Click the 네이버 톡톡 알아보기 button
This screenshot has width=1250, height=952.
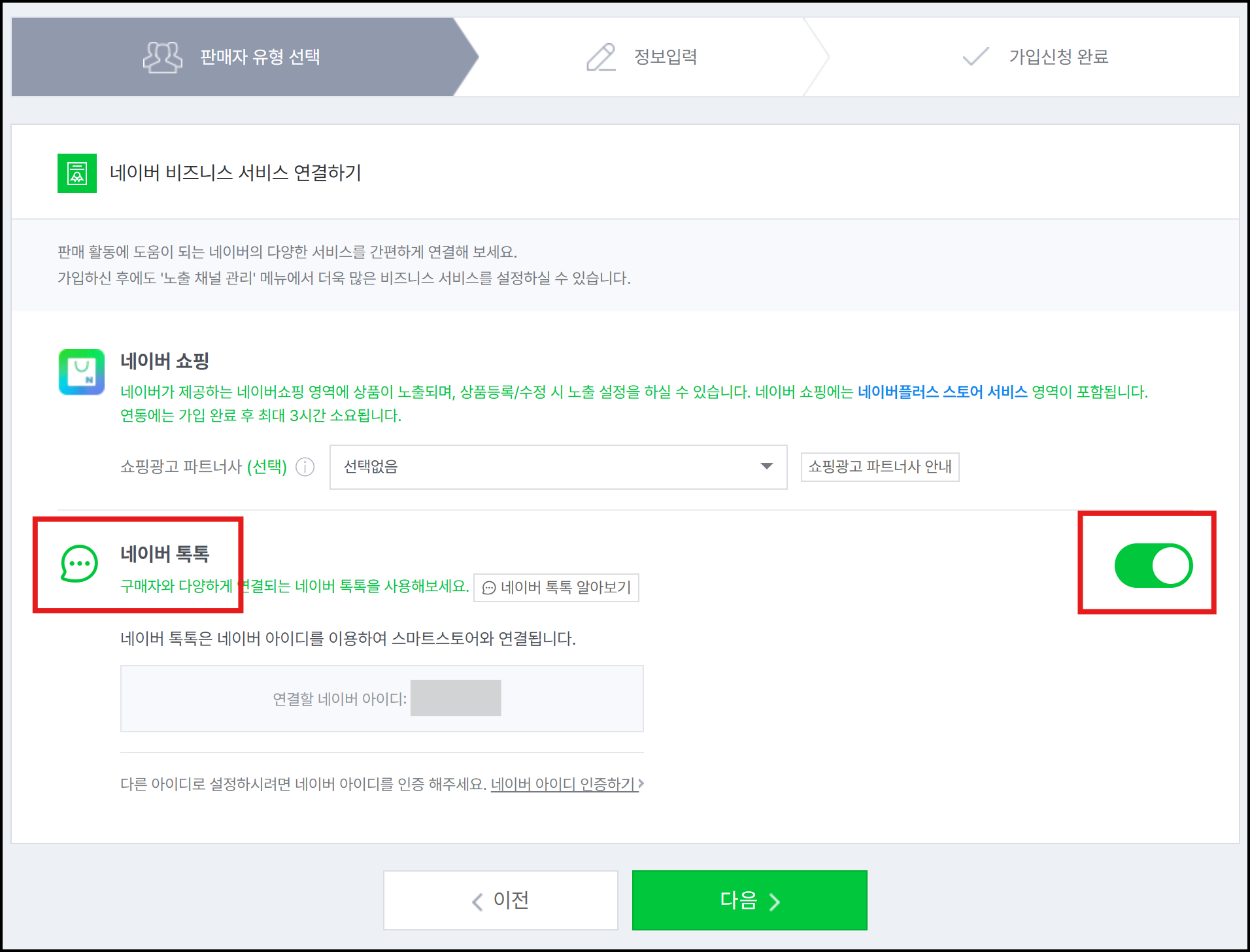point(556,587)
